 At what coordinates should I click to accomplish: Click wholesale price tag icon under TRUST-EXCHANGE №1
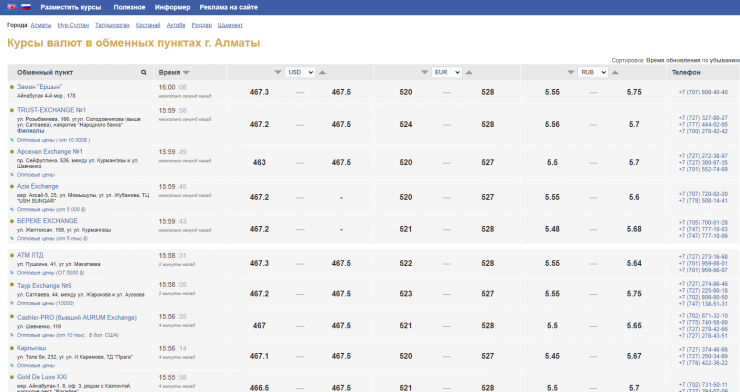(x=12, y=140)
